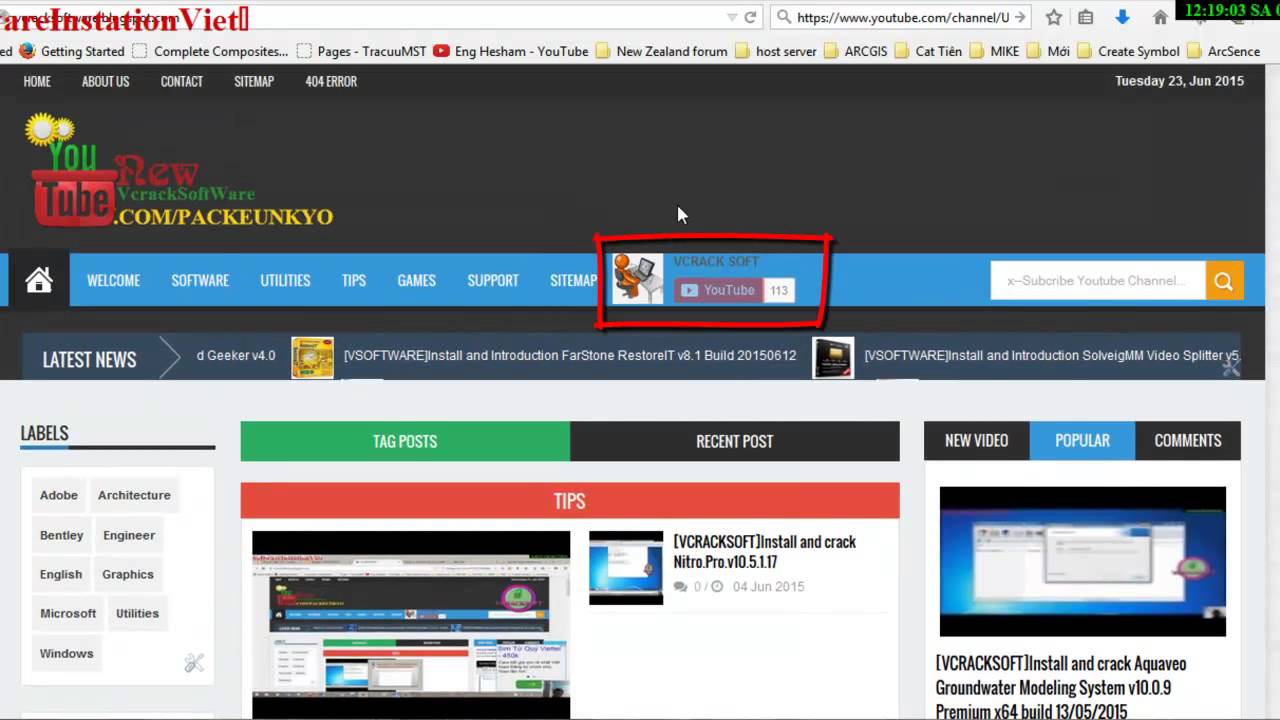The image size is (1280, 720).
Task: Open the Complete Composites bookmark
Action: tap(210, 51)
